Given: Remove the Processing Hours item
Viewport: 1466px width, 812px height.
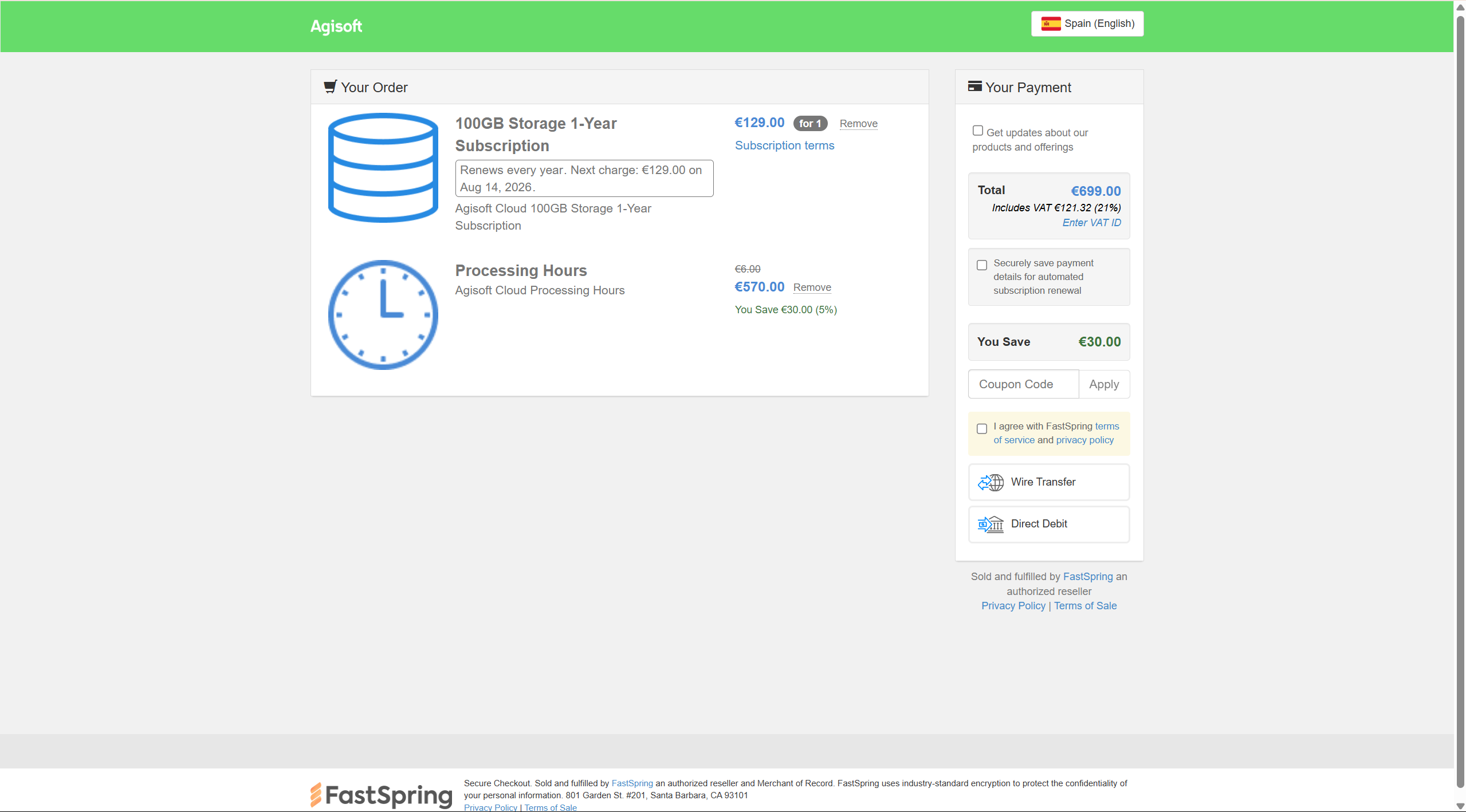Looking at the screenshot, I should [x=811, y=287].
